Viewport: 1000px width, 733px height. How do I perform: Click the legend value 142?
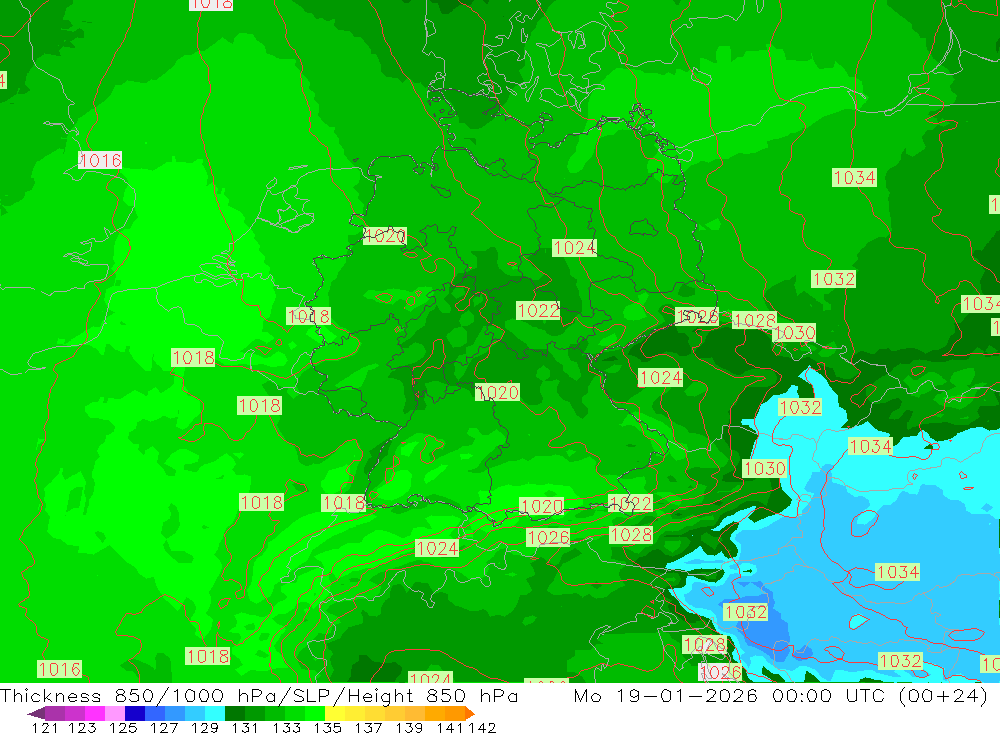coord(482,727)
